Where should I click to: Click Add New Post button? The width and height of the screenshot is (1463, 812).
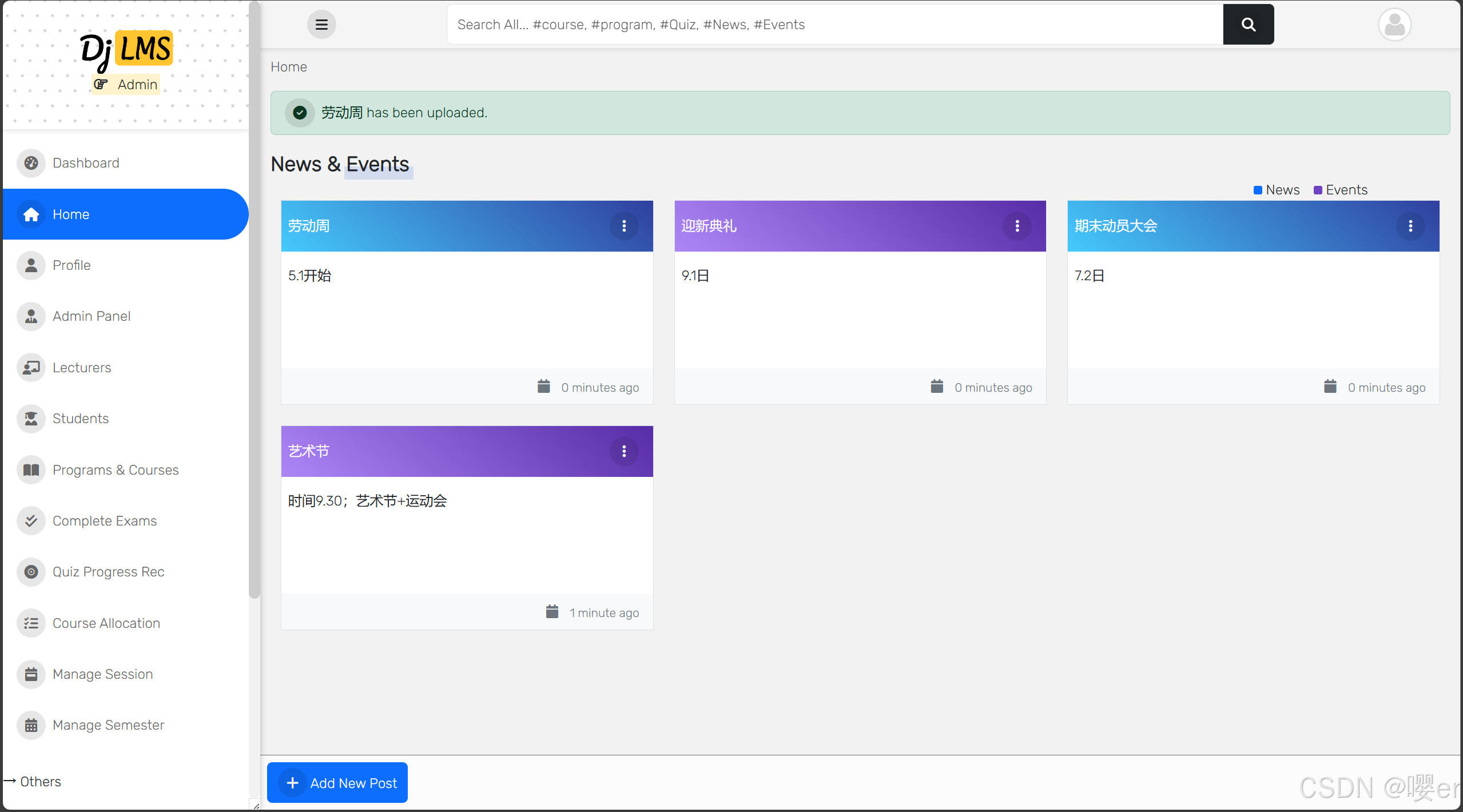pyautogui.click(x=337, y=783)
